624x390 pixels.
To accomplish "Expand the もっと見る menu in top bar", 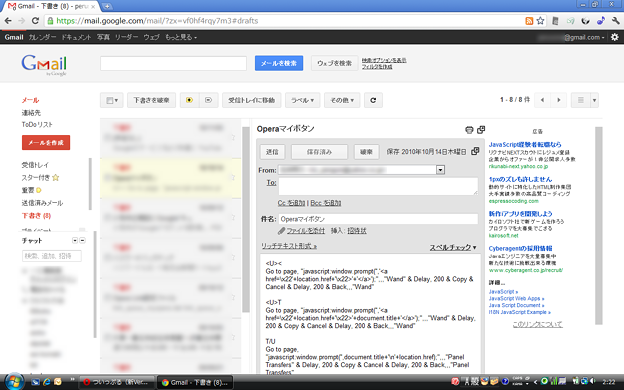I will [181, 37].
